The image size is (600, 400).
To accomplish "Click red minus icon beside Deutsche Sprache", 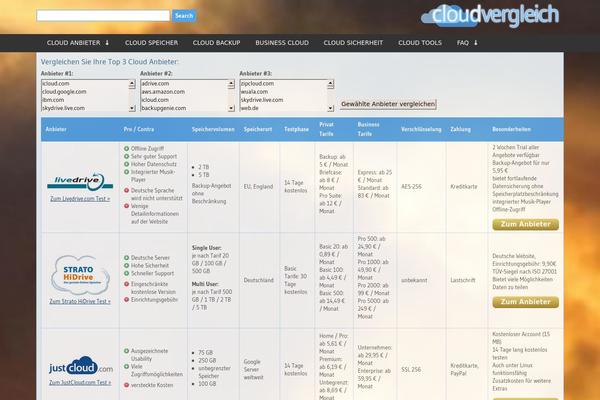I will (x=126, y=190).
